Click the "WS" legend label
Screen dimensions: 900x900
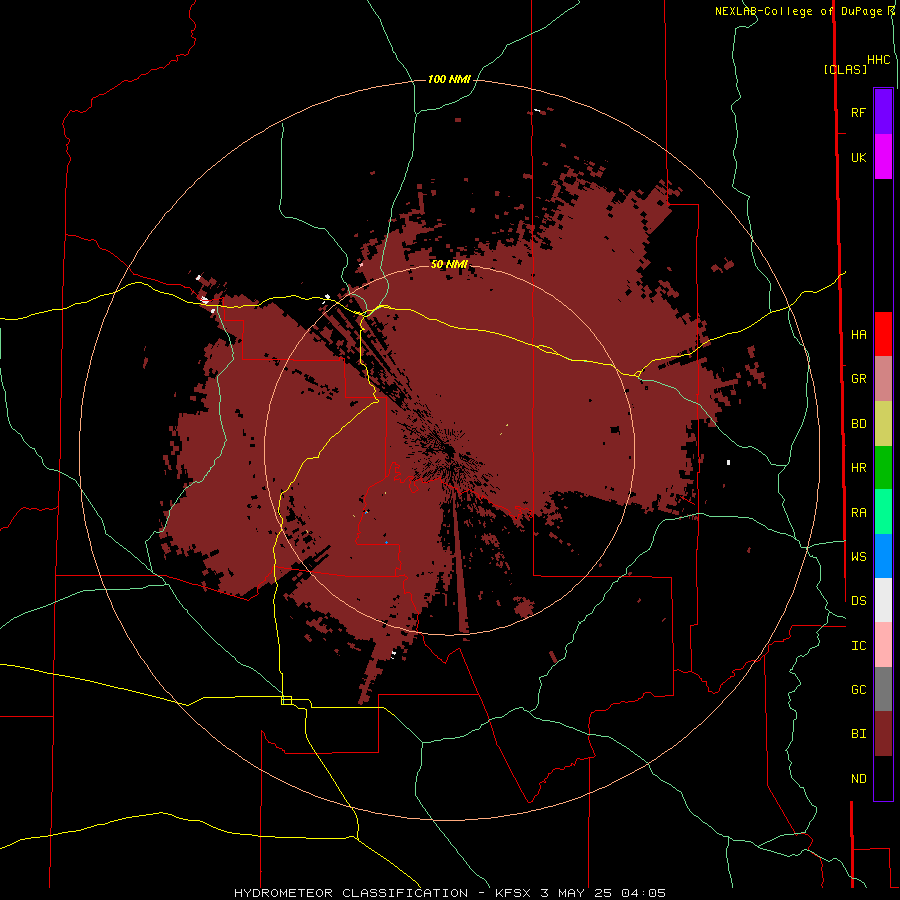(x=858, y=556)
